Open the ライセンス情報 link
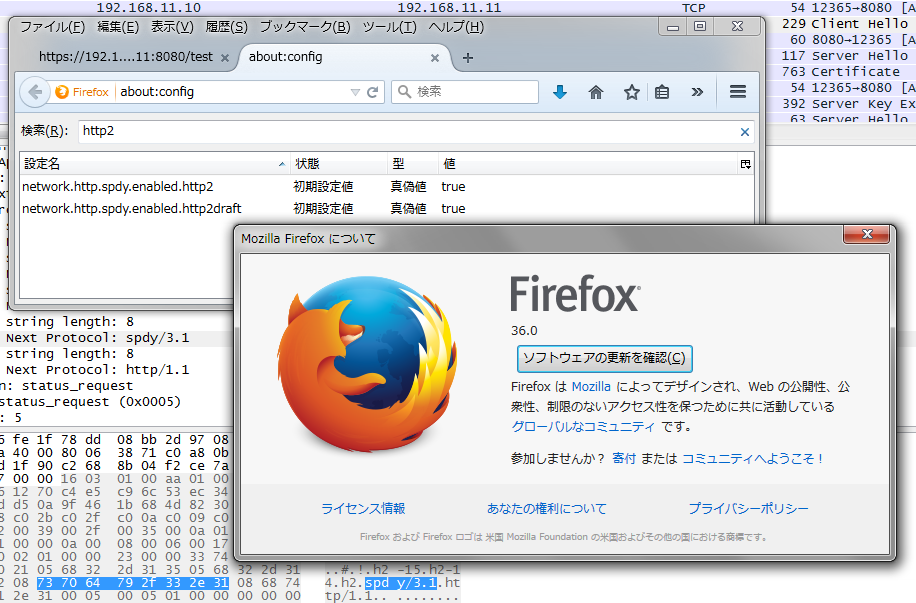916x603 pixels. (363, 509)
